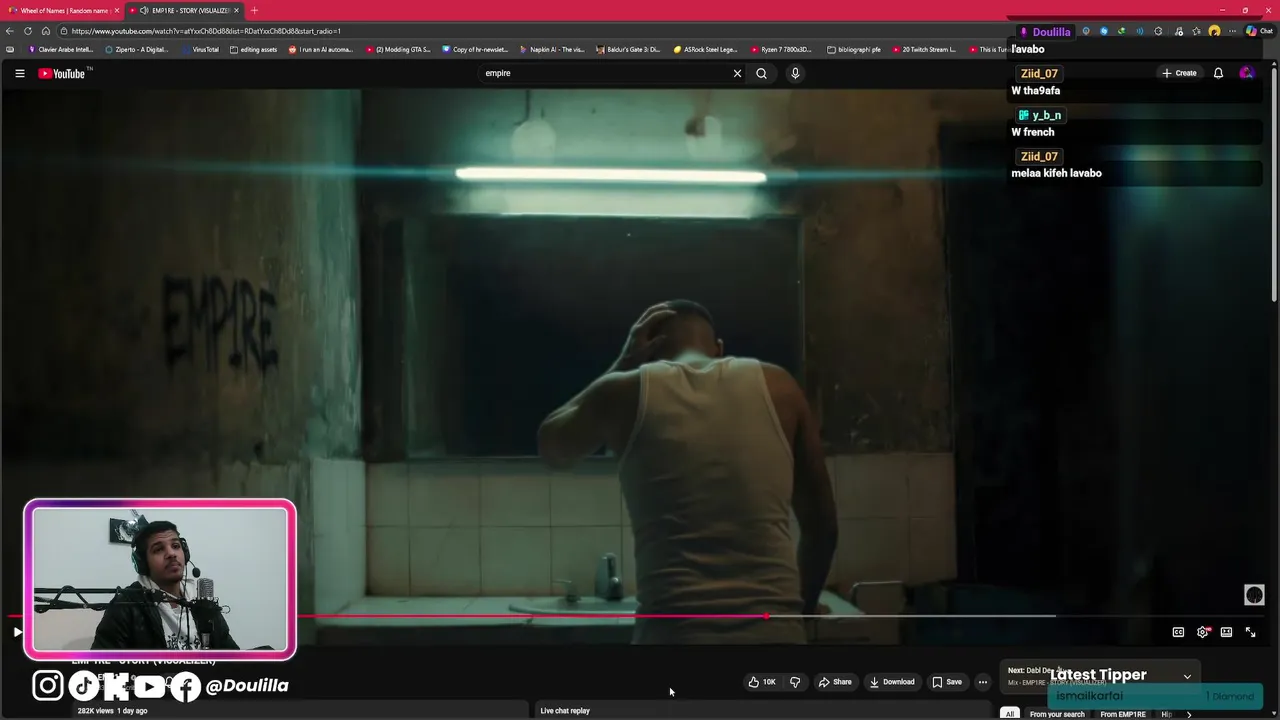Image resolution: width=1280 pixels, height=720 pixels.
Task: Open ASRock Steel Lege... bookmark
Action: click(705, 49)
